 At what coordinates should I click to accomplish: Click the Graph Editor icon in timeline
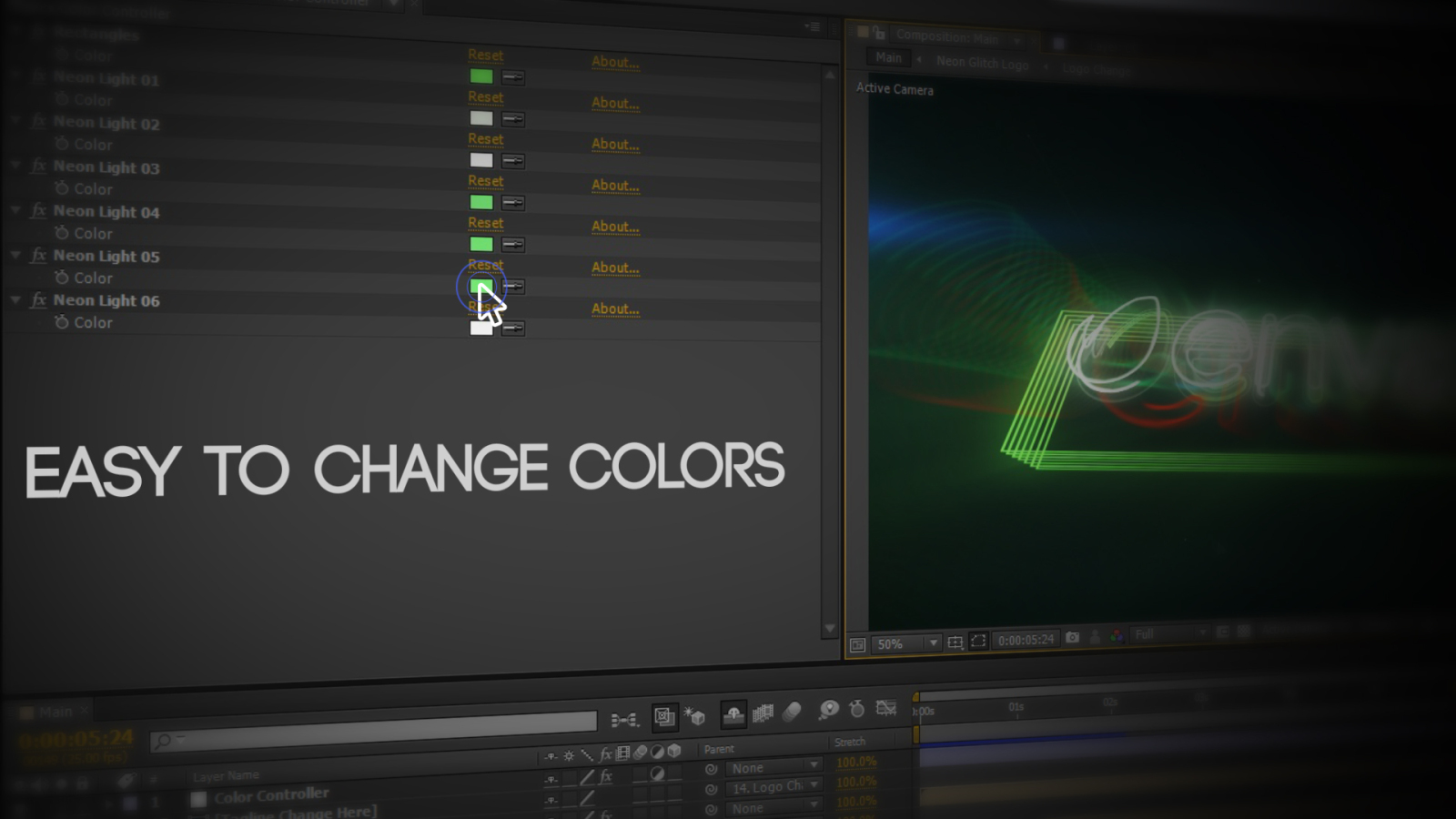(886, 708)
